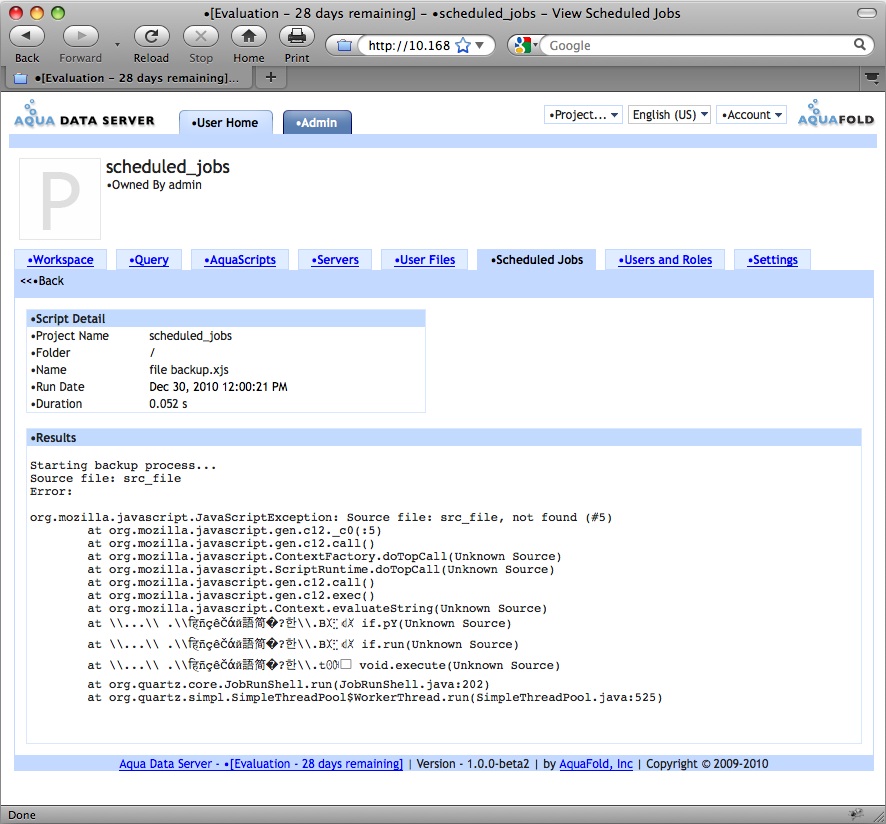Image resolution: width=886 pixels, height=824 pixels.
Task: Click the address bar URL field
Action: (x=409, y=45)
